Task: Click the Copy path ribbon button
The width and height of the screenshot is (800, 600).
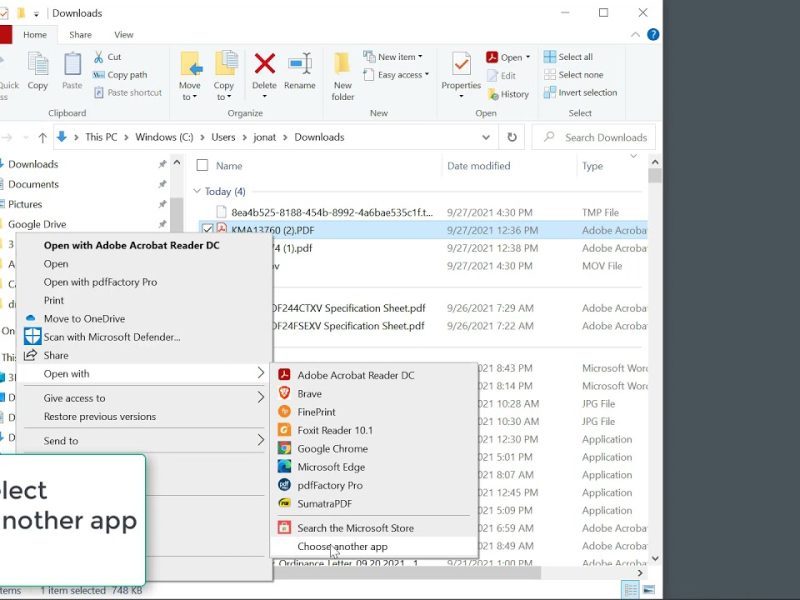Action: click(x=120, y=75)
